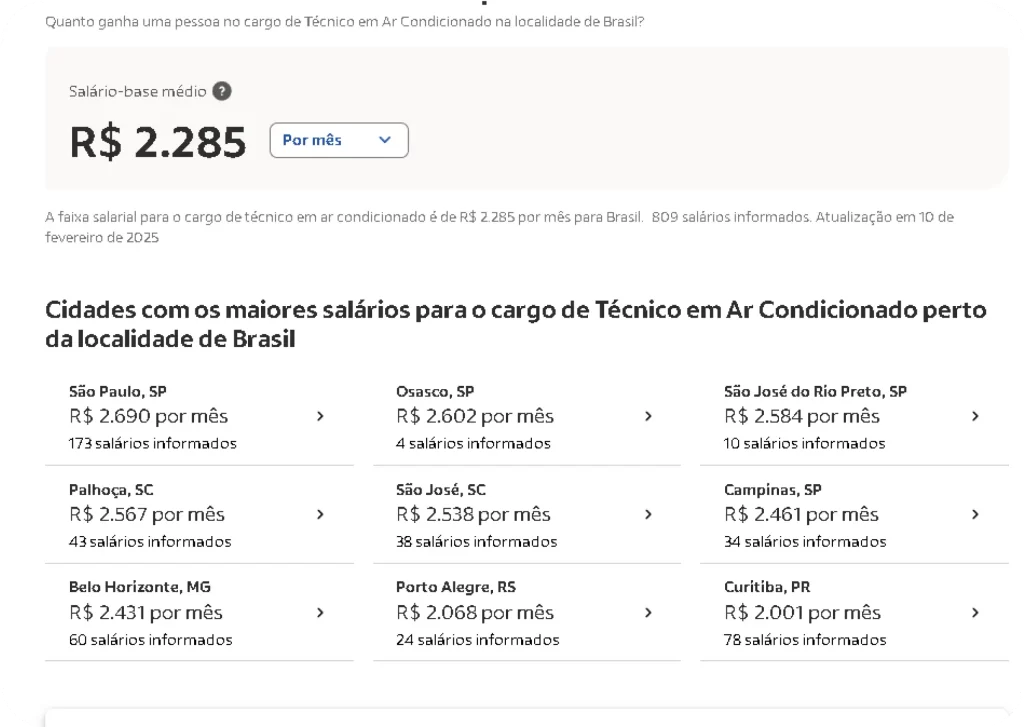Click the help icon beside Salário-base médio
Screen dimensions: 1024x727
click(x=222, y=91)
